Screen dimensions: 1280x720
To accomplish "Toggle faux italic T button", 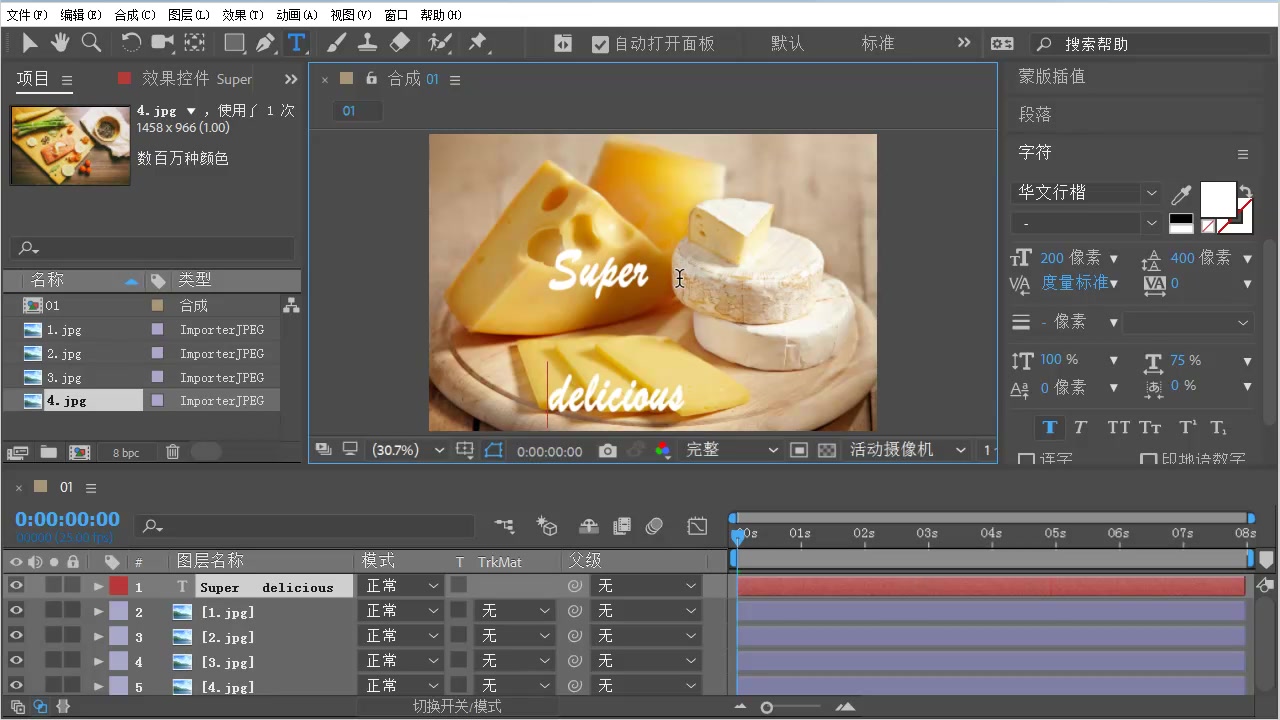I will 1080,428.
